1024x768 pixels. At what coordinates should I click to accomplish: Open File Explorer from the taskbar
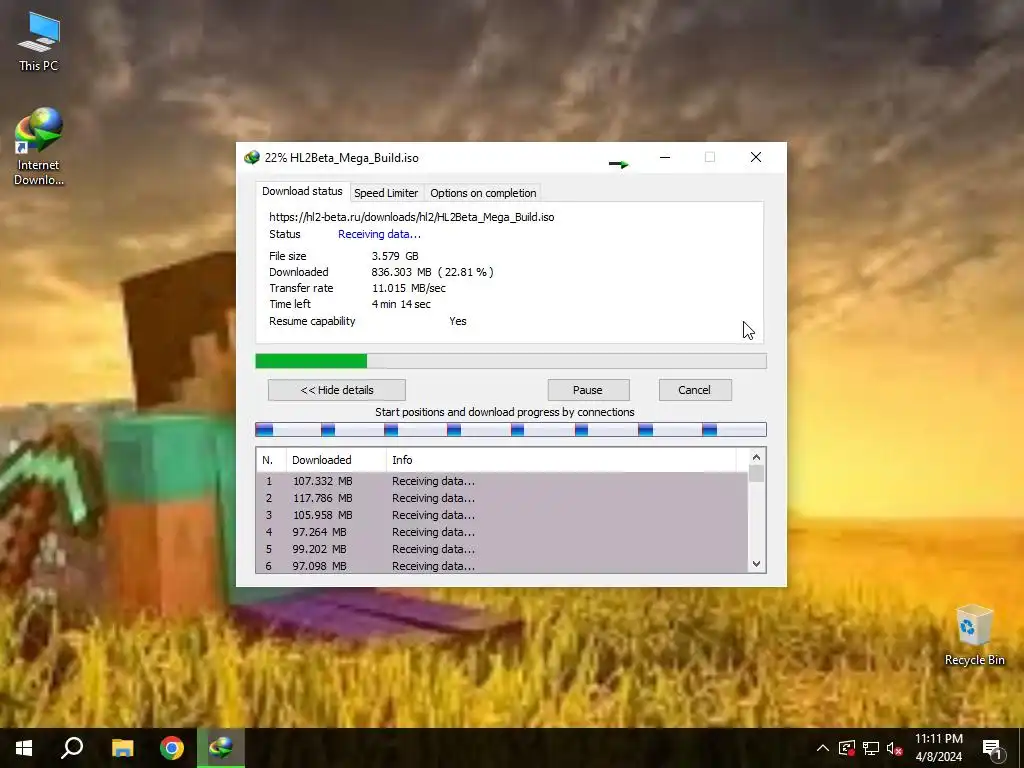click(x=122, y=748)
